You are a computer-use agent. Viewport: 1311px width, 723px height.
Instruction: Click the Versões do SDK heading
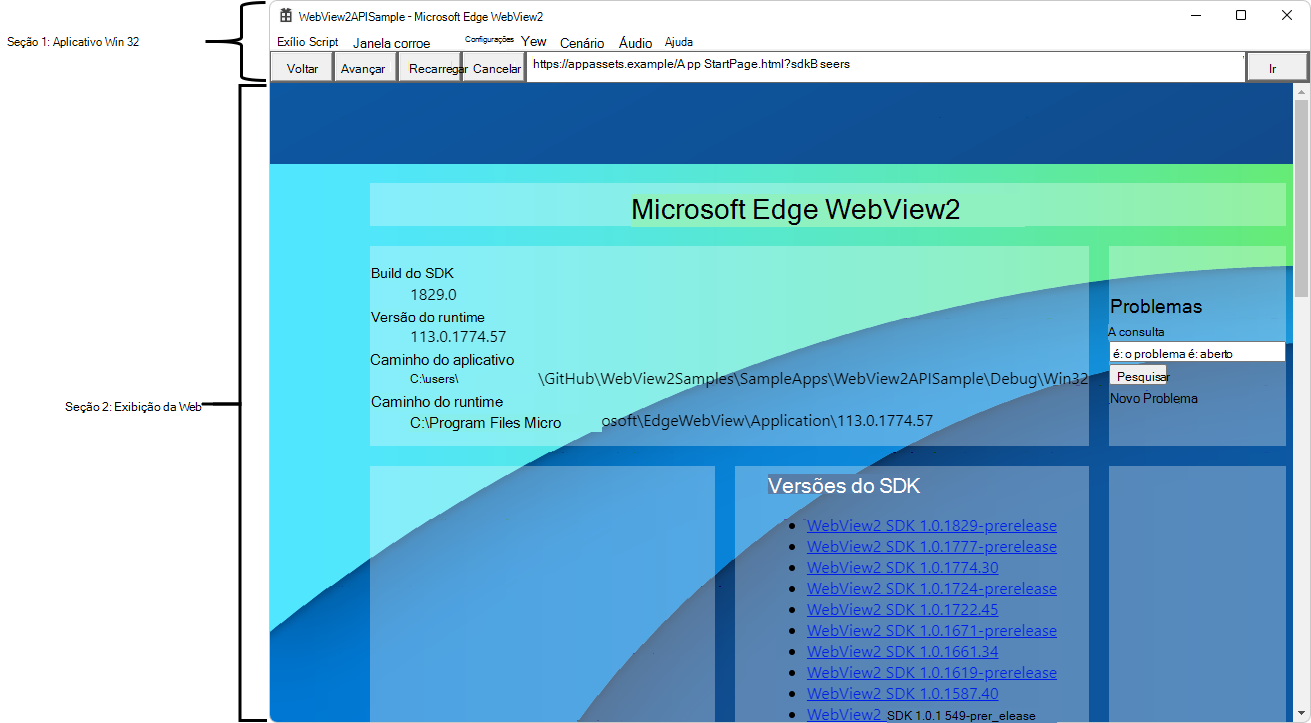tap(843, 486)
